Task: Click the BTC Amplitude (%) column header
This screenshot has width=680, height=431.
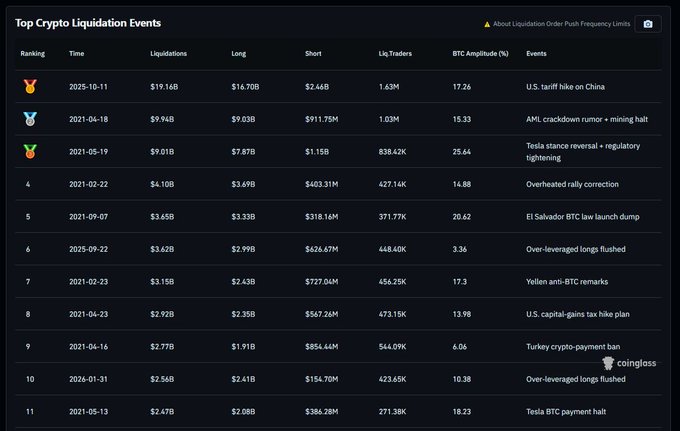Action: point(480,53)
